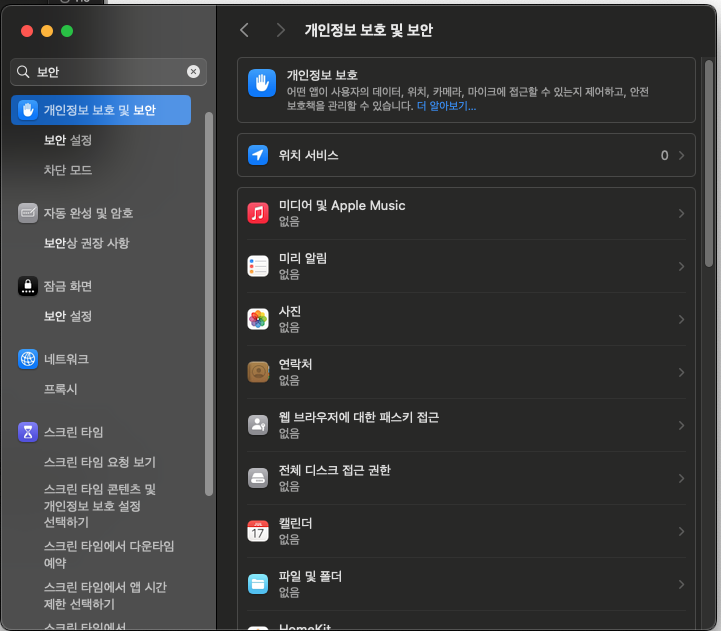The image size is (721, 631).
Task: Click the 캘린더 label text
Action: click(295, 523)
